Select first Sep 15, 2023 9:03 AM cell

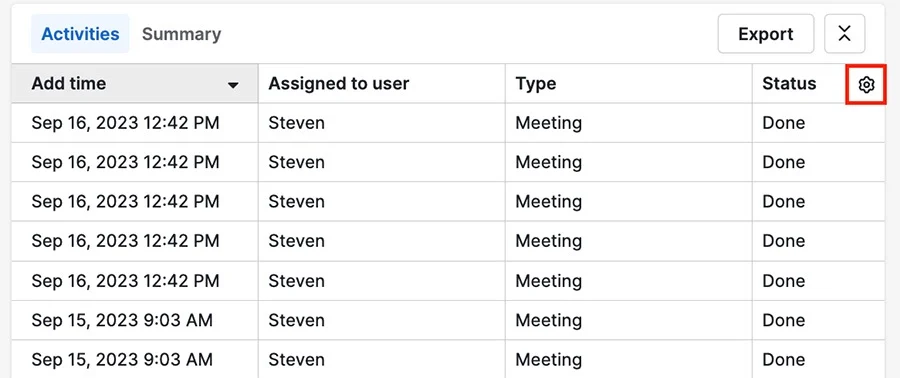pyautogui.click(x=134, y=320)
